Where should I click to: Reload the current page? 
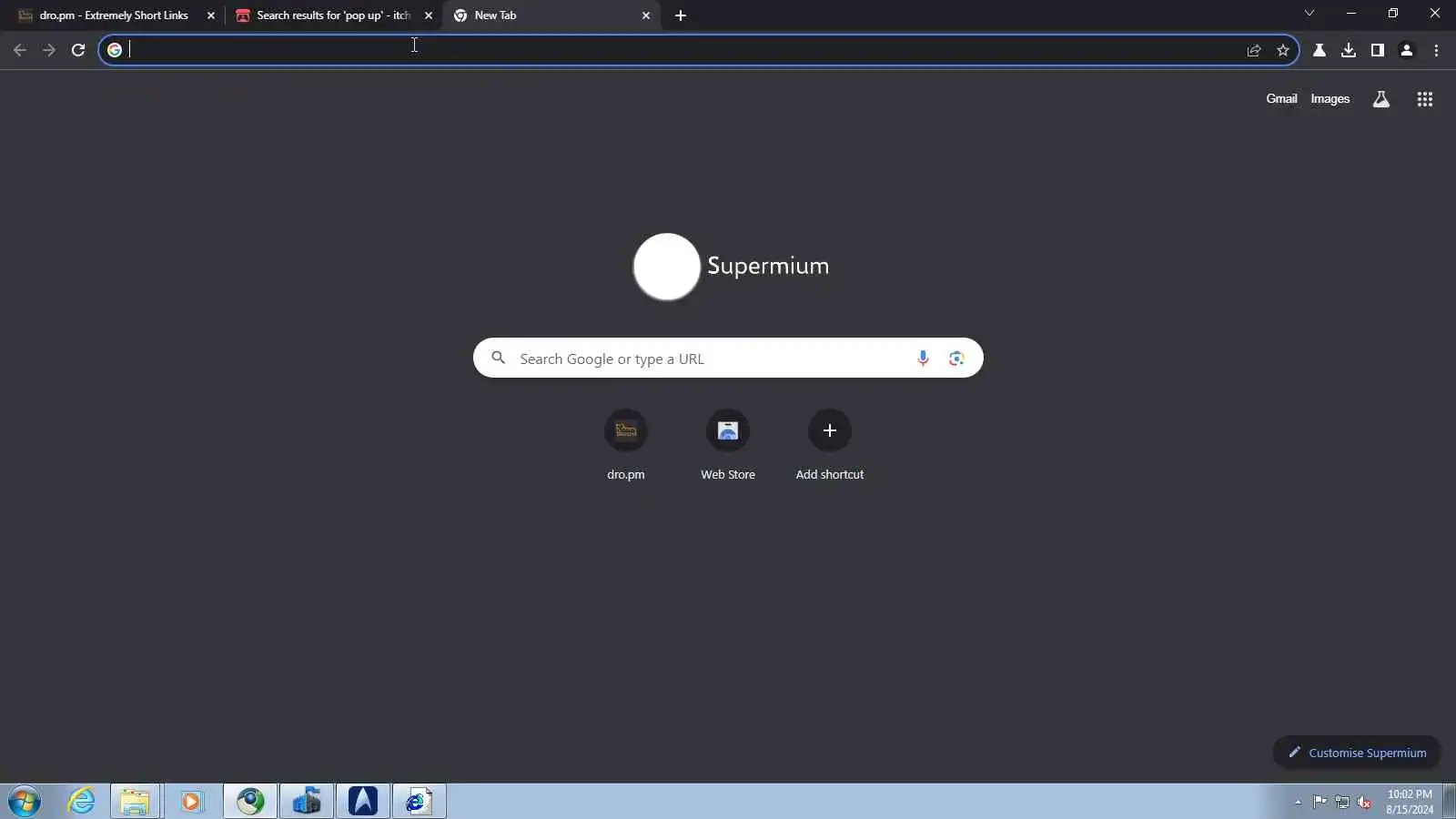(x=78, y=50)
